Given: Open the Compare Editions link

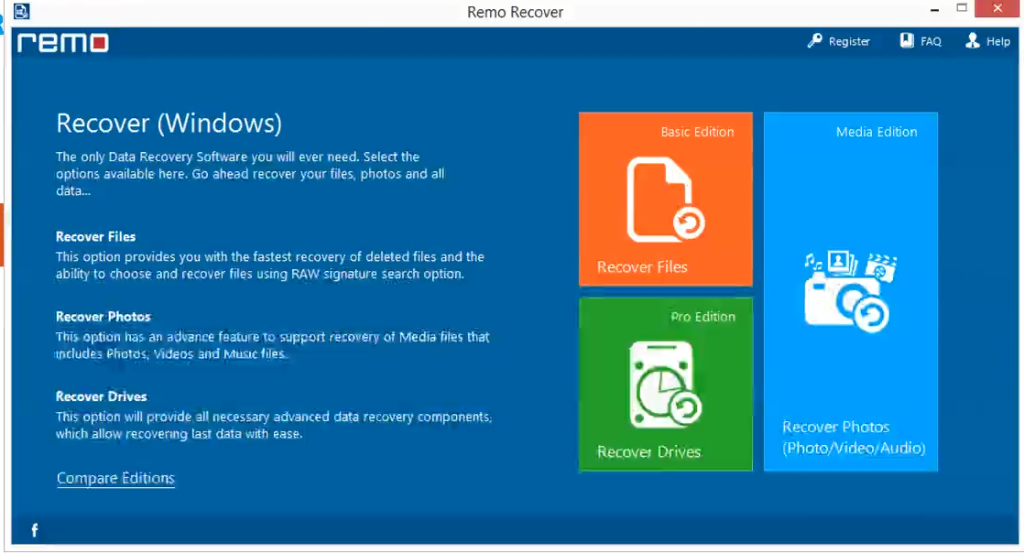Looking at the screenshot, I should (116, 478).
